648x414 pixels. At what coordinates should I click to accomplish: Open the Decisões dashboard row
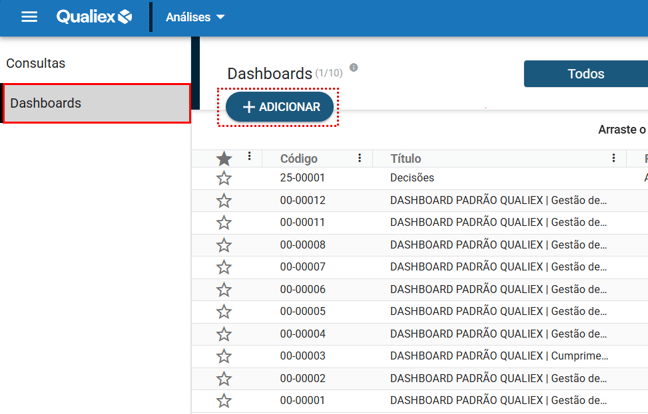pyautogui.click(x=412, y=178)
